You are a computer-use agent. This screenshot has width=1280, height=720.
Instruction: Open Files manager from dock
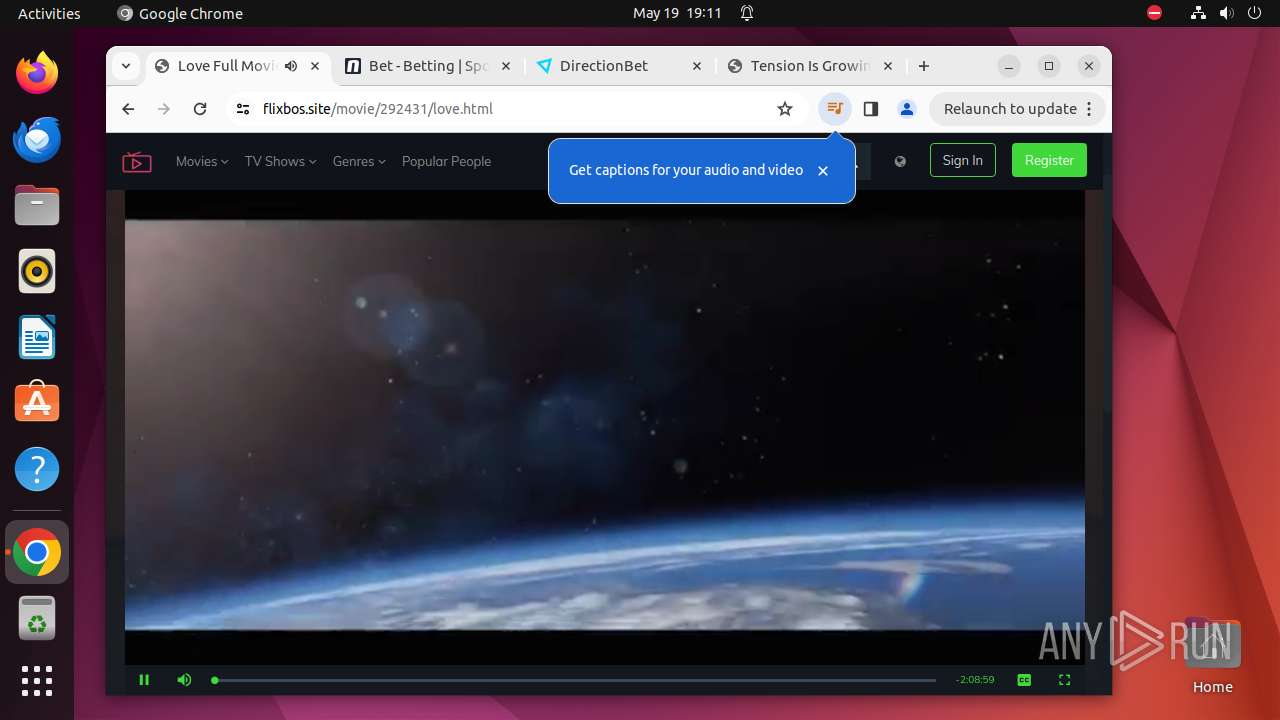(37, 205)
